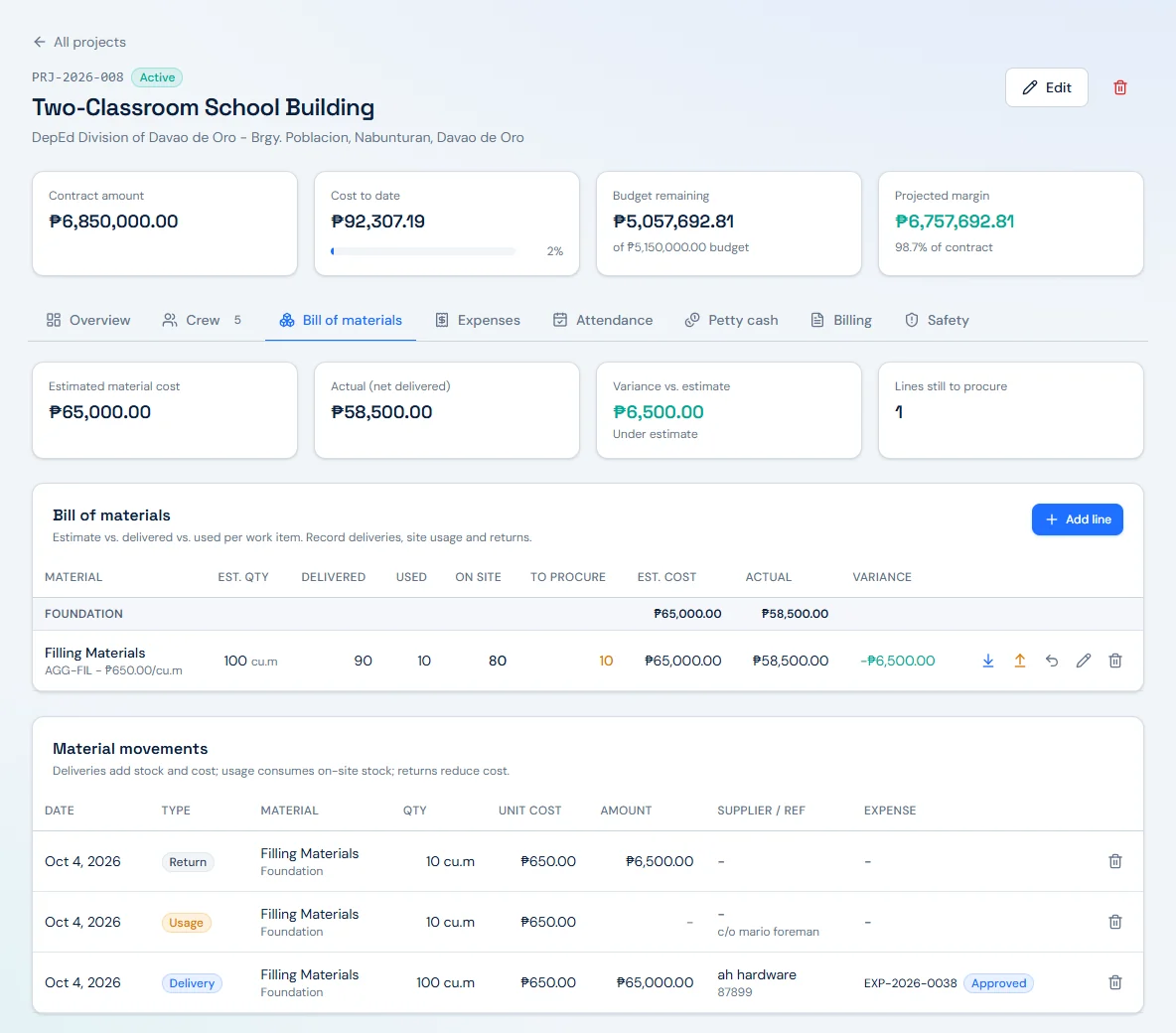Click the Crew count badge 5
Image resolution: width=1176 pixels, height=1033 pixels.
point(237,320)
